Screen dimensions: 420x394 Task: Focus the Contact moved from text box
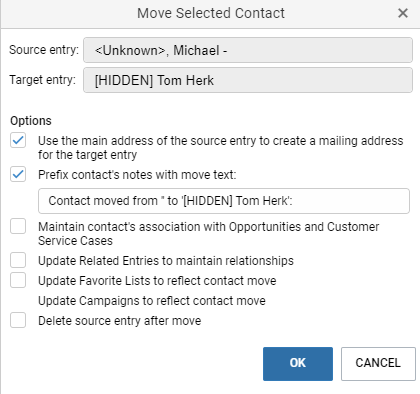[x=224, y=201]
